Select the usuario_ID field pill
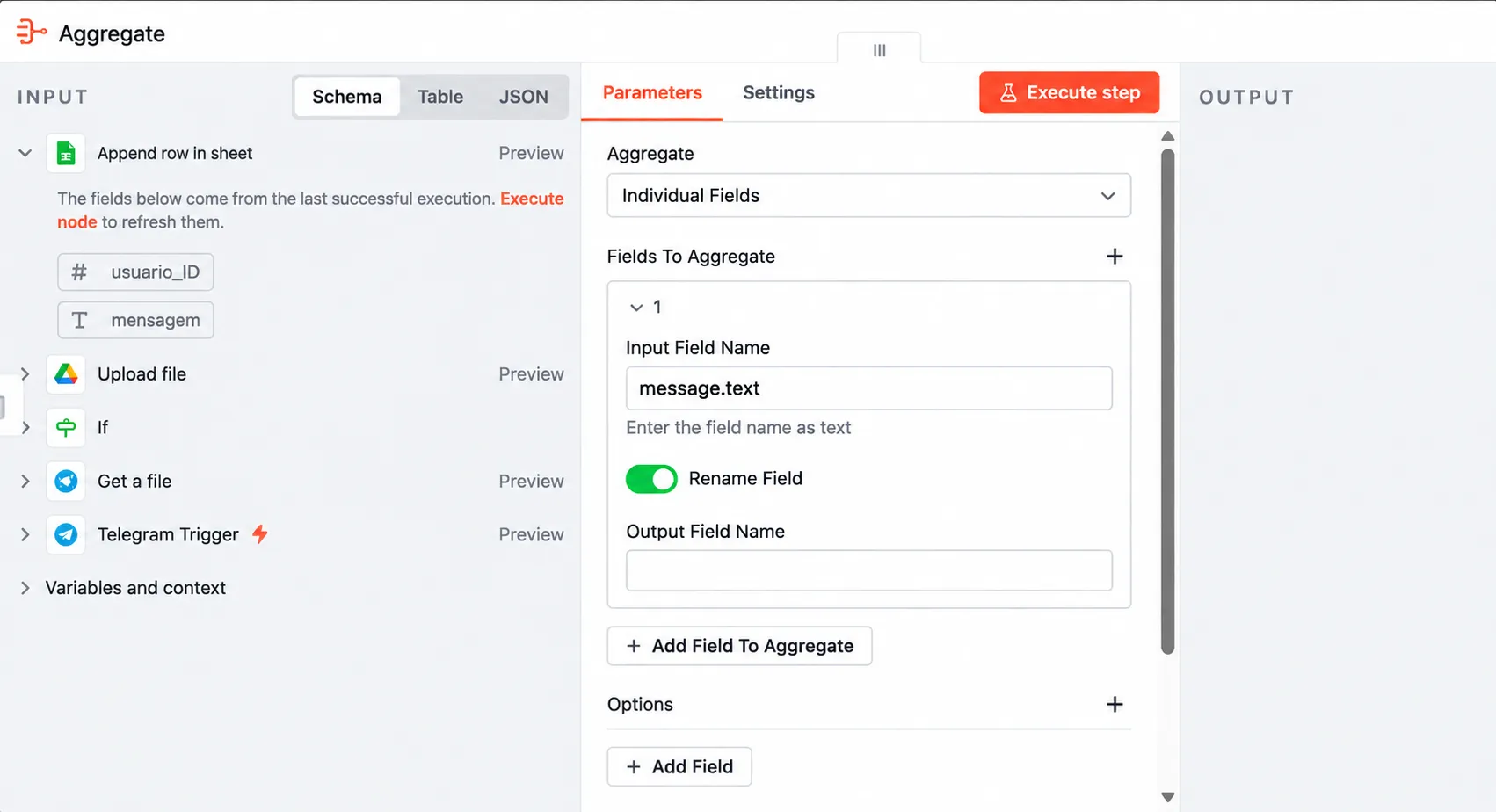Image resolution: width=1496 pixels, height=812 pixels. tap(135, 272)
